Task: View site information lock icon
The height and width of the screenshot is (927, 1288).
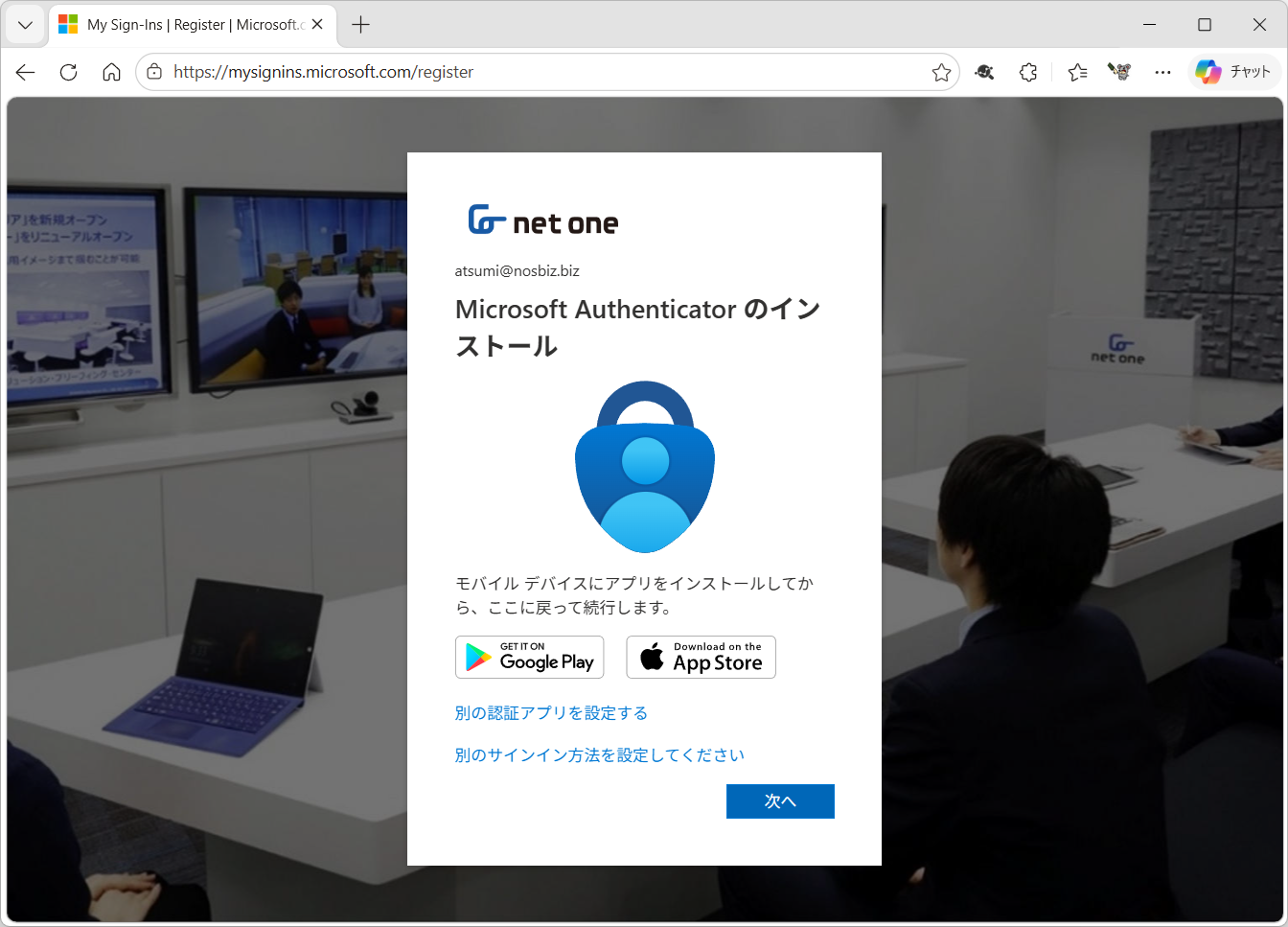Action: (x=154, y=72)
